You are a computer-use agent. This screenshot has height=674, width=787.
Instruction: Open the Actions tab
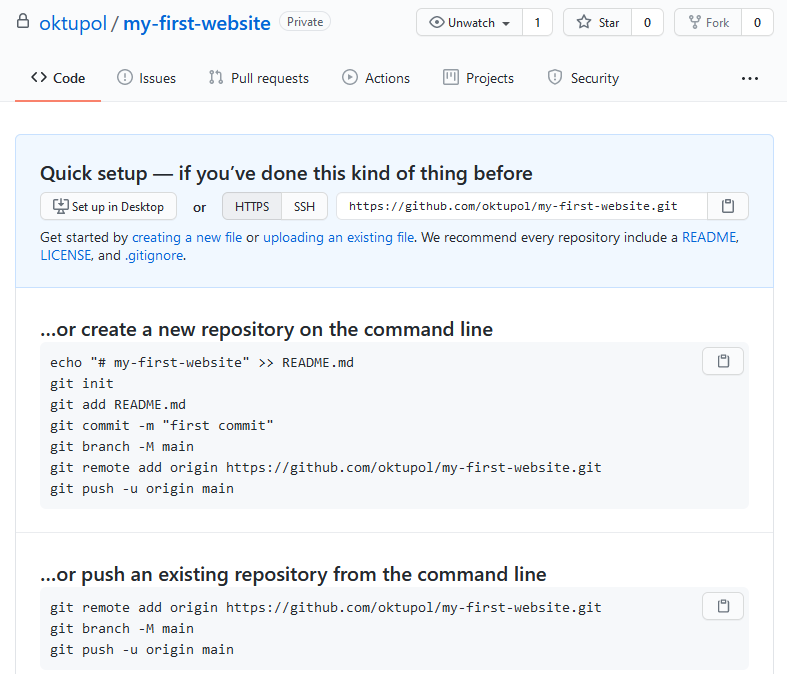point(376,78)
